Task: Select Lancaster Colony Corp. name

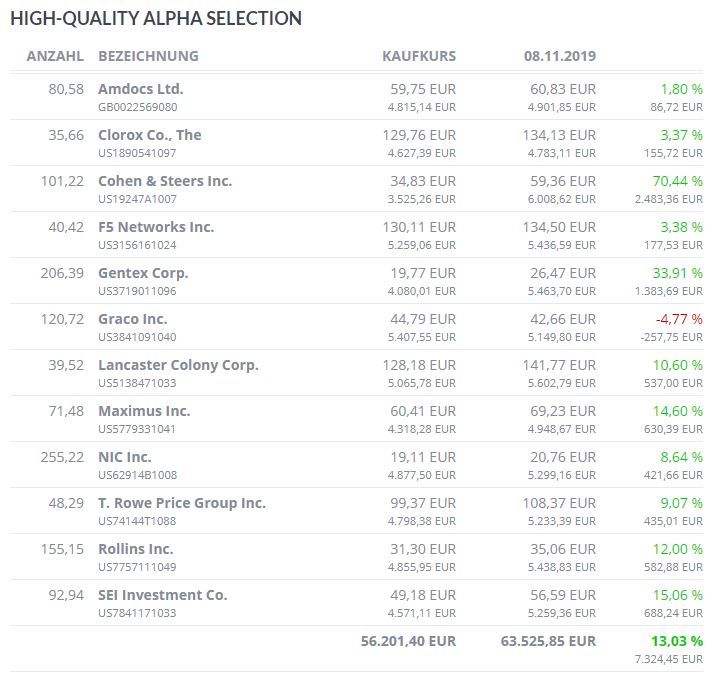Action: [178, 365]
